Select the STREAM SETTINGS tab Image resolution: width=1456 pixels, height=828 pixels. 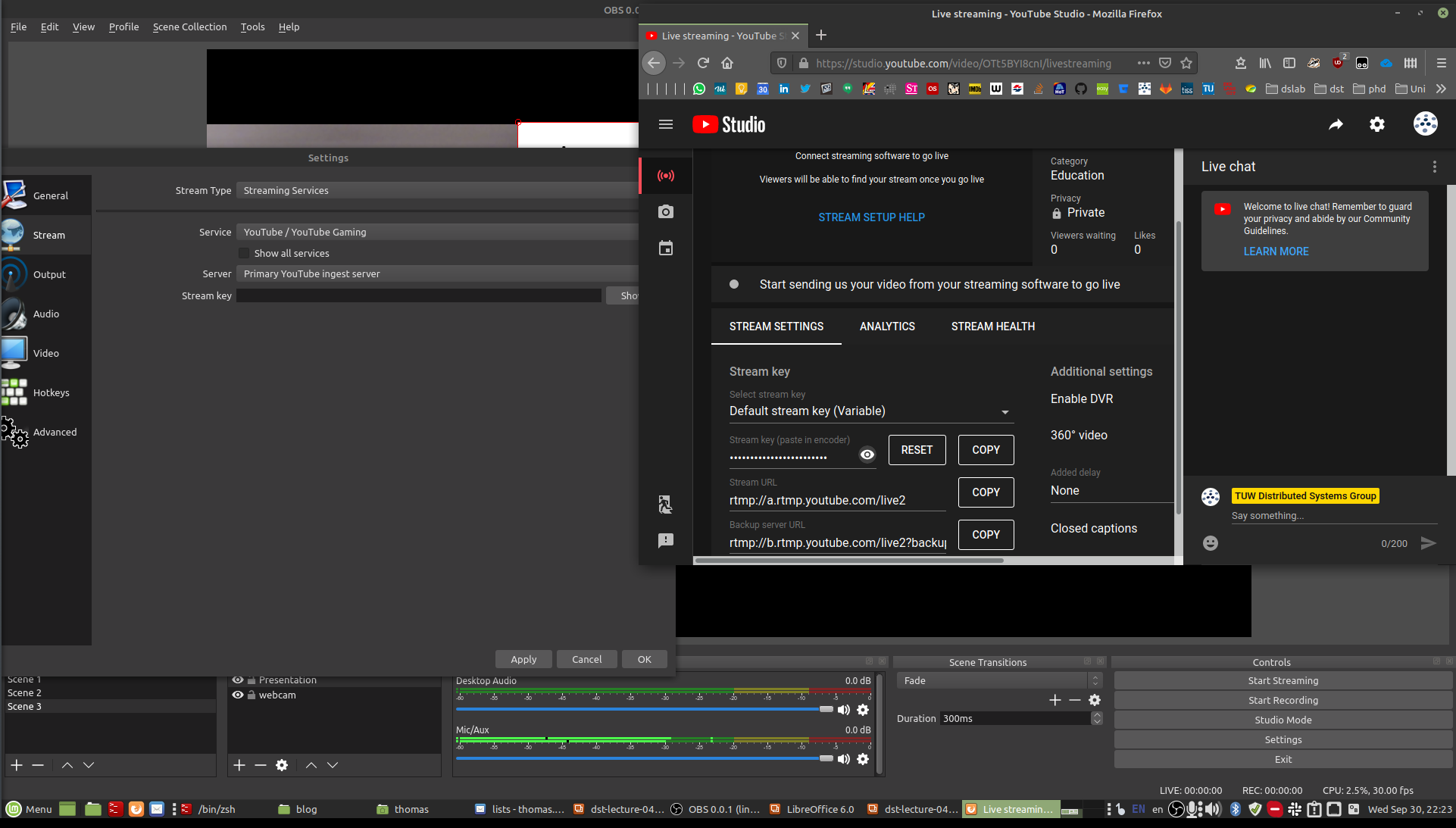[x=776, y=327]
